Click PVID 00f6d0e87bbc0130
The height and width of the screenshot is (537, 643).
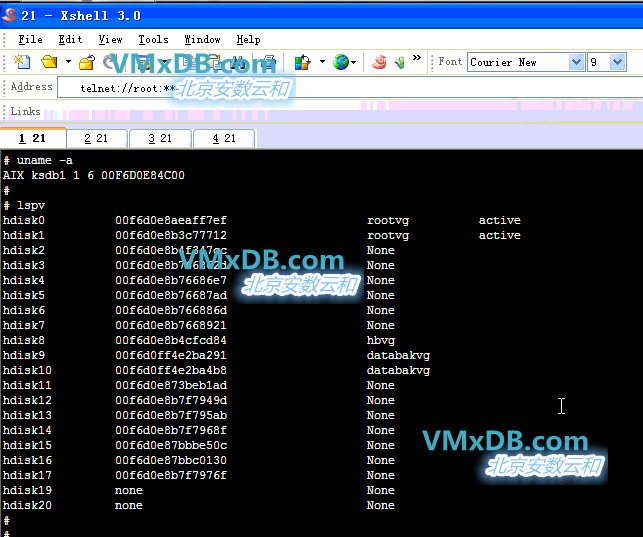pyautogui.click(x=171, y=460)
